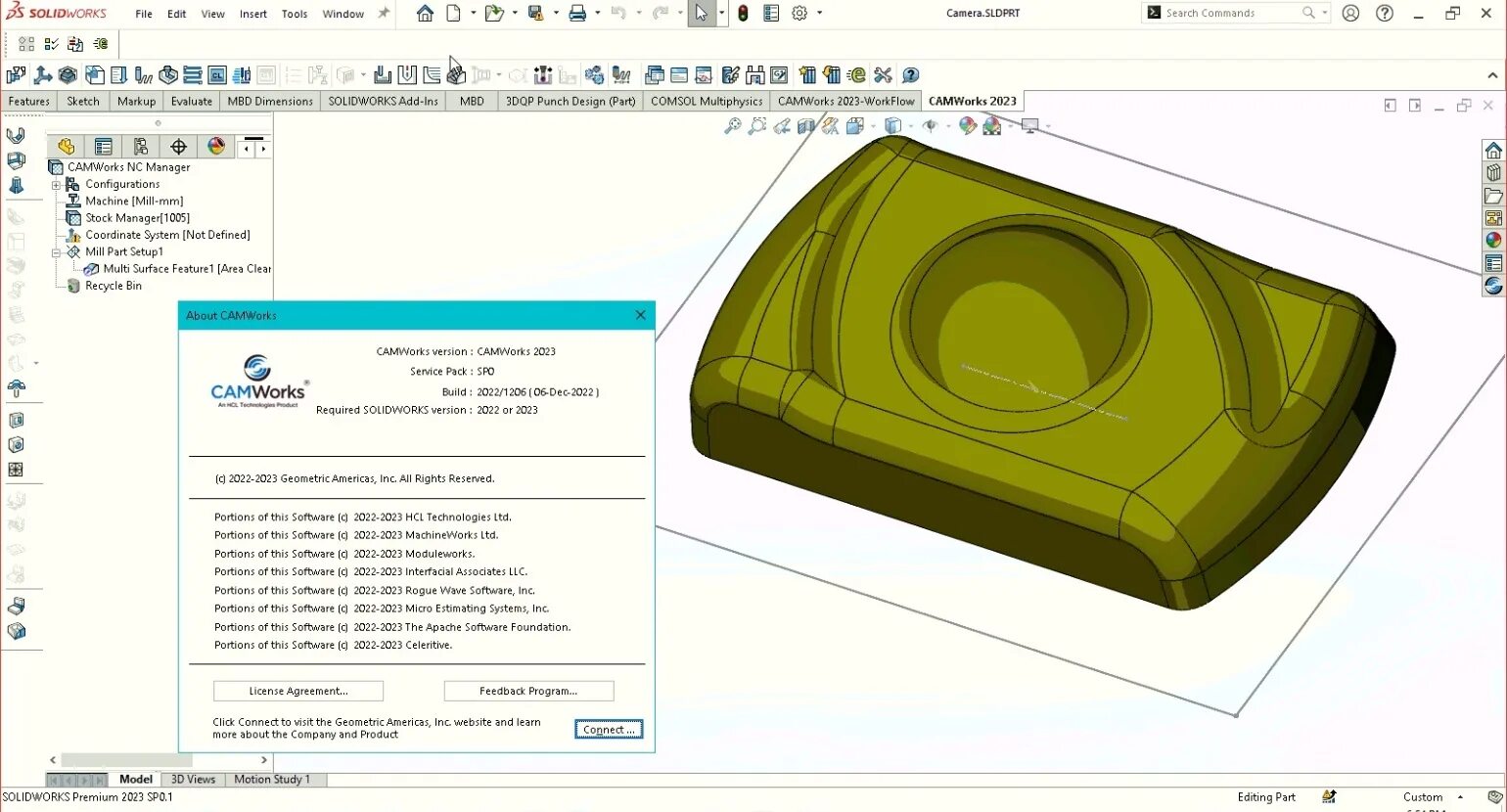This screenshot has height=812, width=1507.
Task: Click the New document icon
Action: (x=454, y=13)
